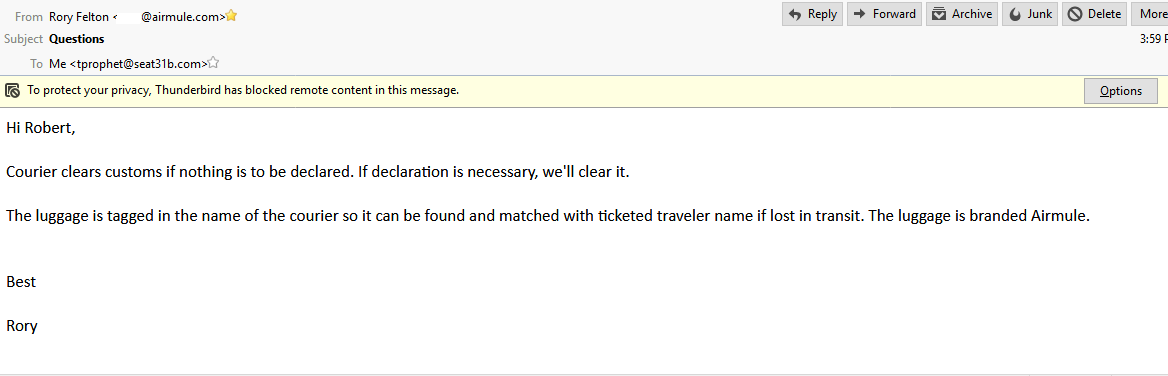The image size is (1168, 376).
Task: Click the 'Hi Robert,' greeting line
Action: tap(41, 128)
